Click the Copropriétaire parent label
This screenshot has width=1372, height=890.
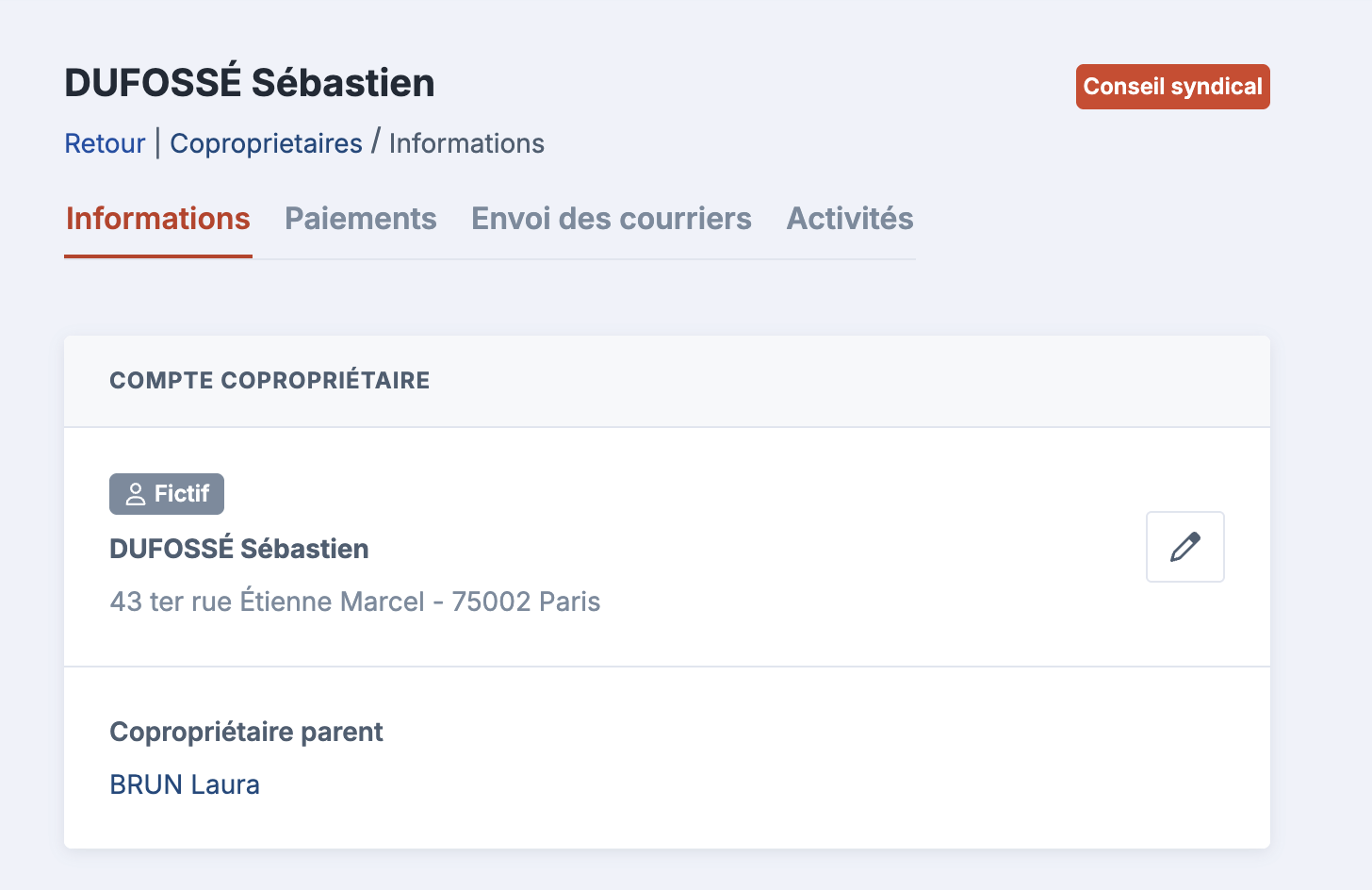tap(246, 732)
